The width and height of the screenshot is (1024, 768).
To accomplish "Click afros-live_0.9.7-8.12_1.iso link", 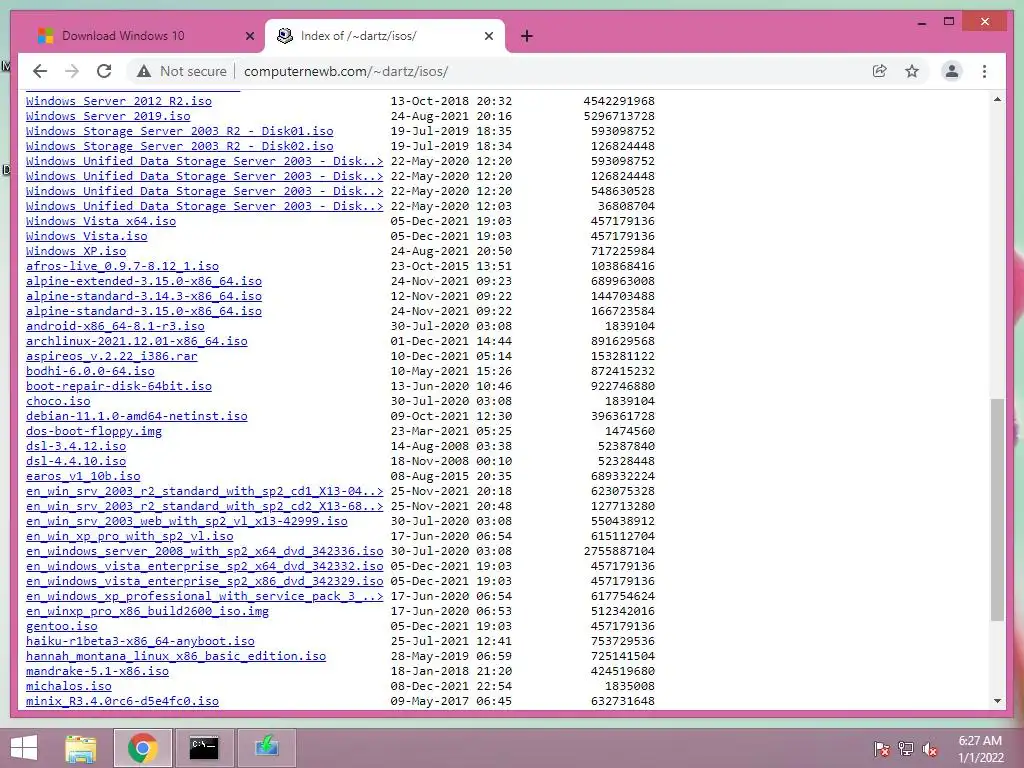I will [122, 266].
